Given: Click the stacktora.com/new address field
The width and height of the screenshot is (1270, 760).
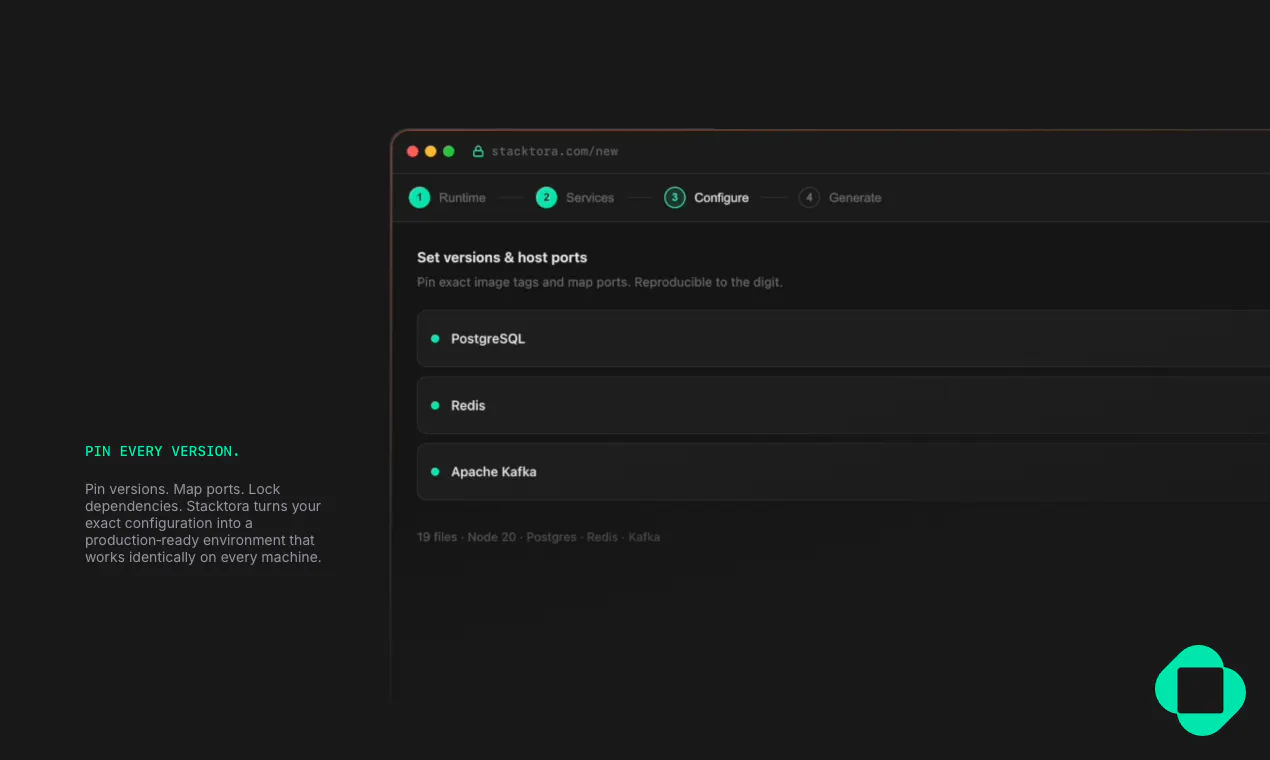Looking at the screenshot, I should 555,152.
